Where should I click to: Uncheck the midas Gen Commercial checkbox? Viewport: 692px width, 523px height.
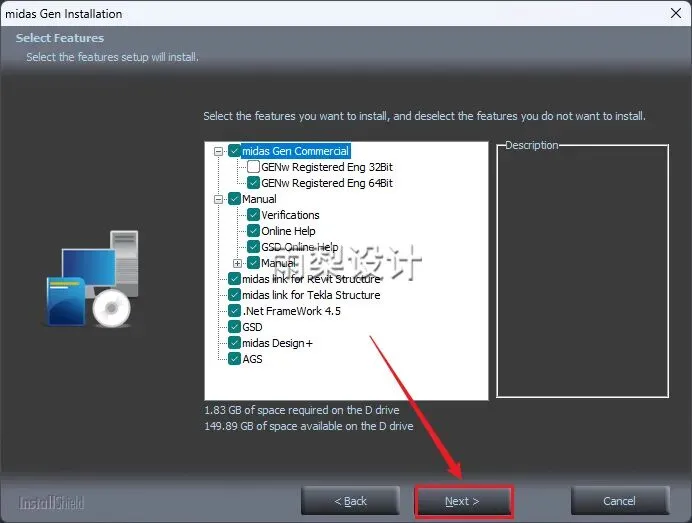[234, 151]
